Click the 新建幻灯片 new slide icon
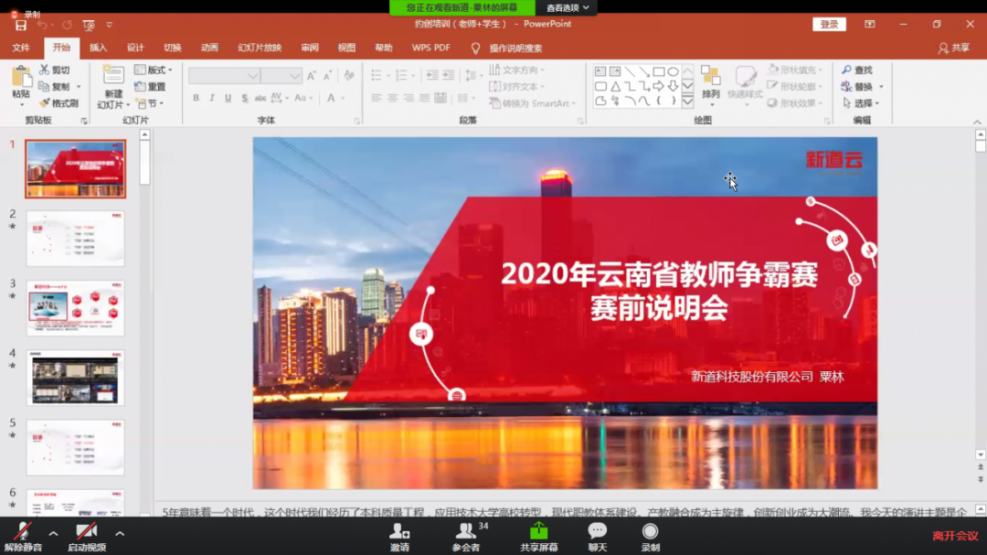 111,78
